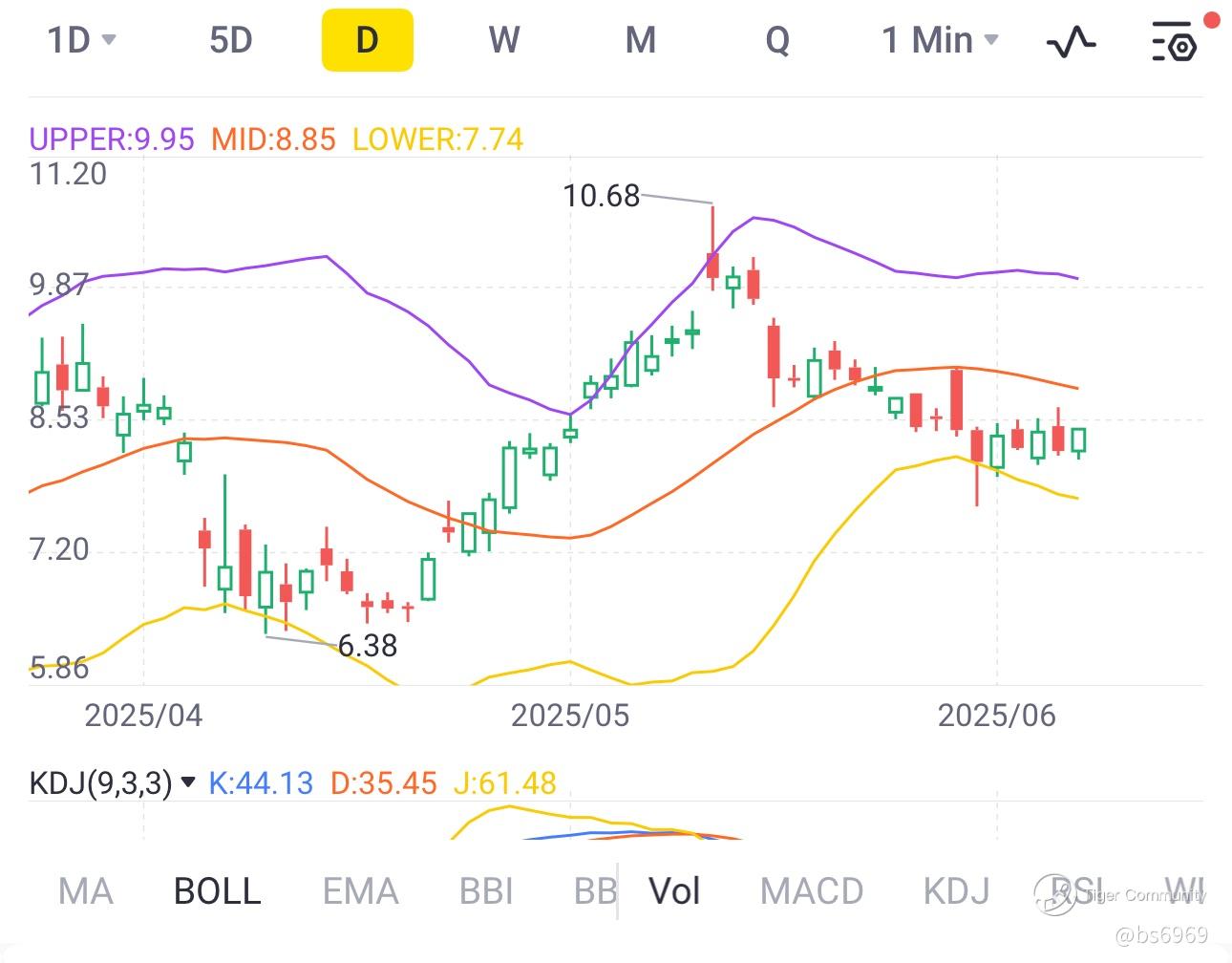Viewport: 1232px width, 963px height.
Task: Select the MA indicator
Action: (x=85, y=891)
